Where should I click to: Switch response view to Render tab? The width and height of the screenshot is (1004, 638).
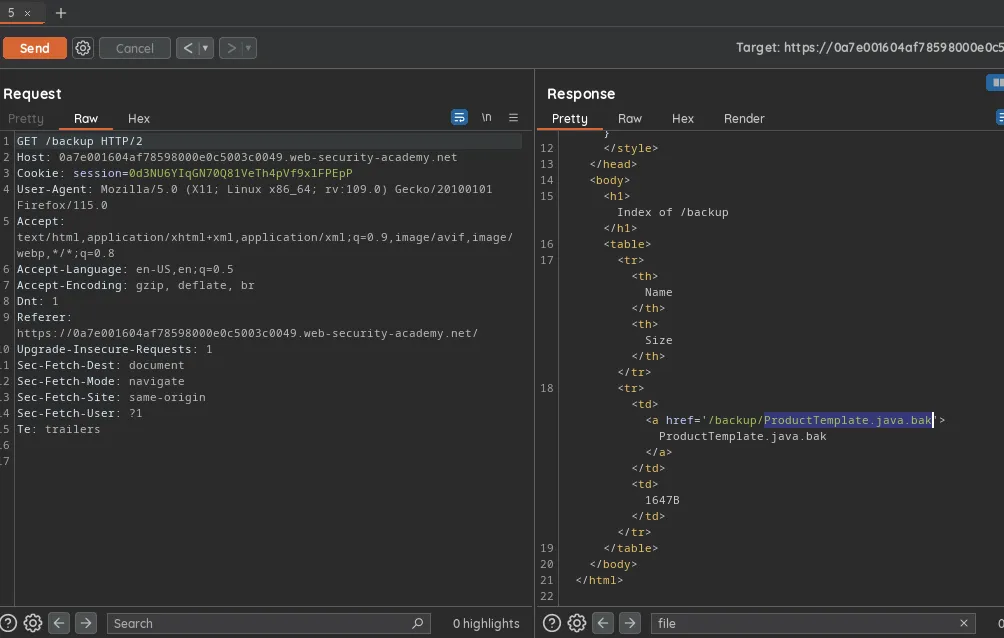[744, 119]
